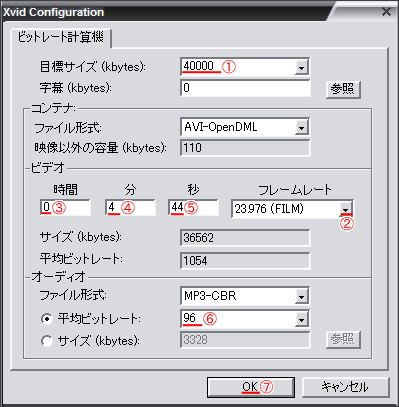Click the キャンセル button
The image size is (399, 407).
[345, 387]
